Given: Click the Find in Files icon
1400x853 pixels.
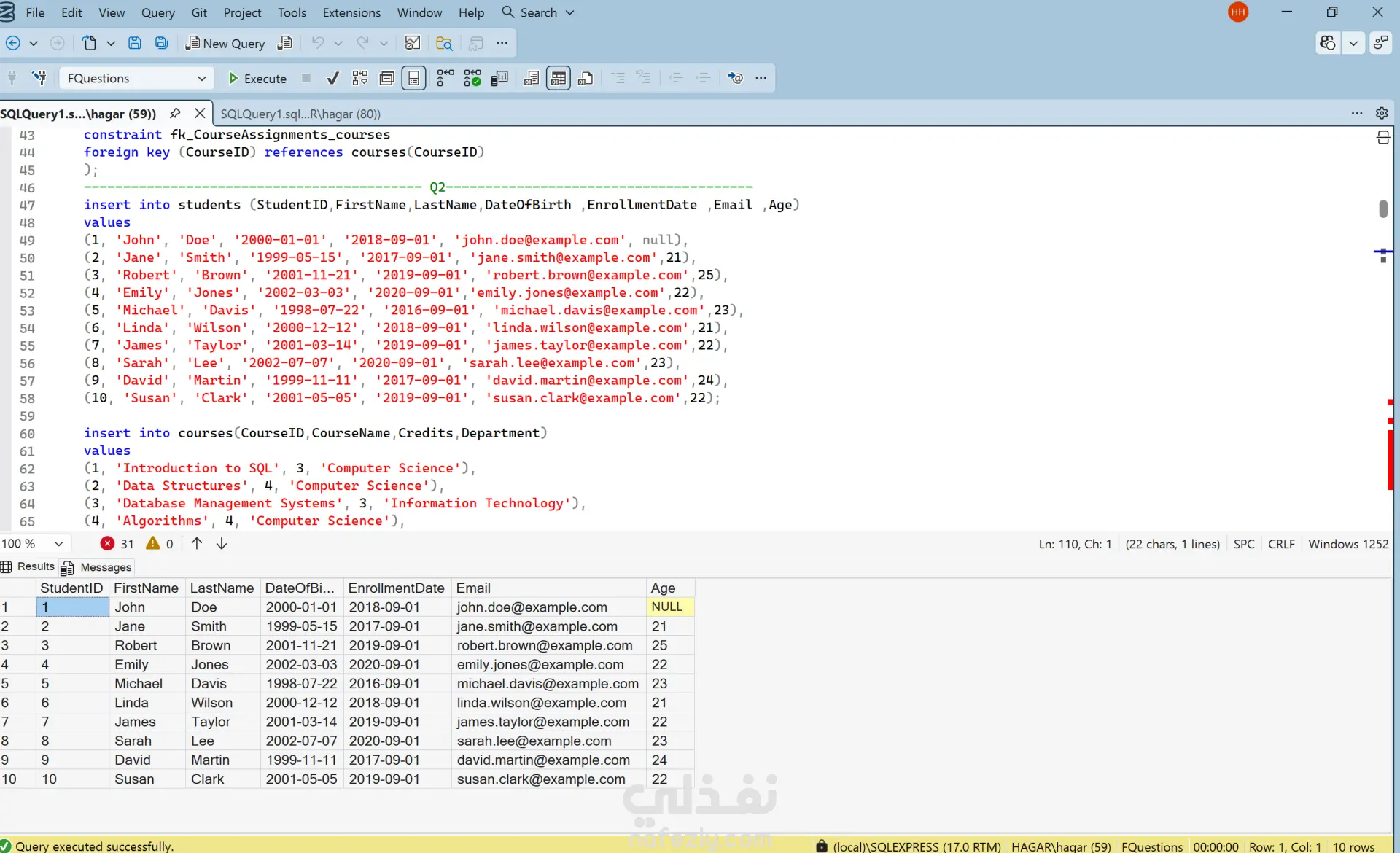Looking at the screenshot, I should click(444, 43).
